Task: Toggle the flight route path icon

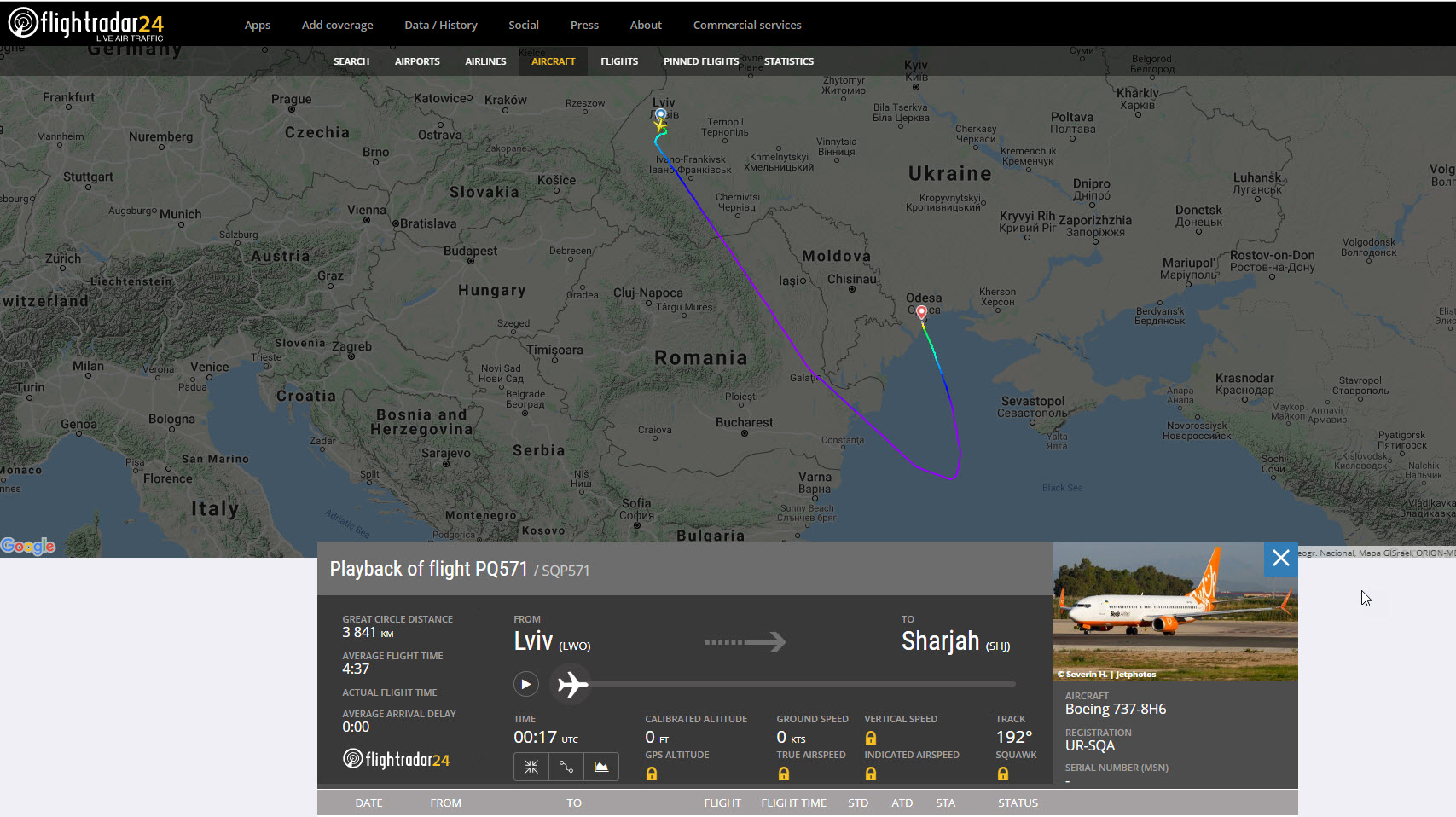Action: (x=566, y=767)
